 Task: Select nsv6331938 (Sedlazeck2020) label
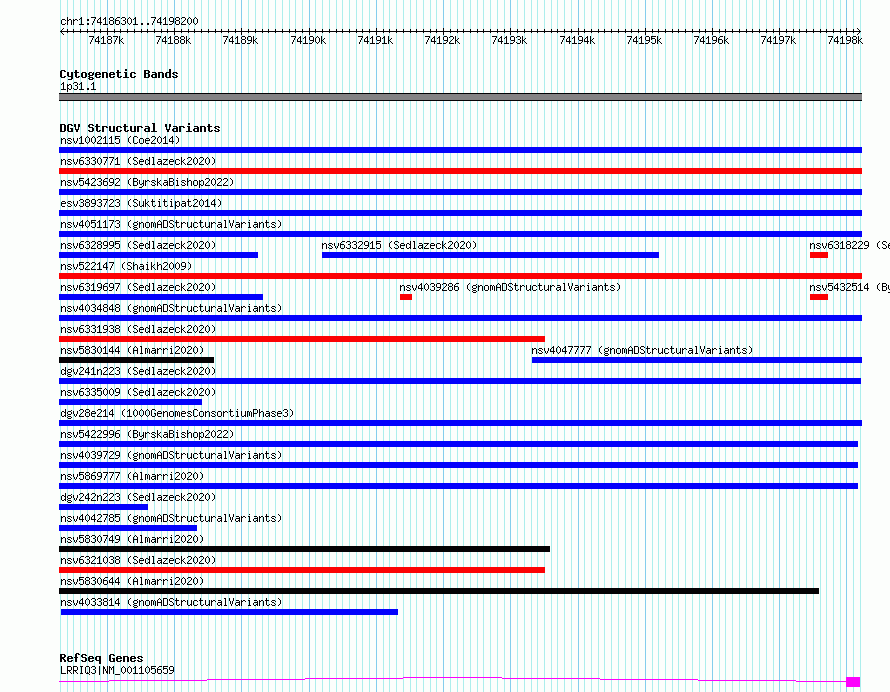(x=138, y=329)
